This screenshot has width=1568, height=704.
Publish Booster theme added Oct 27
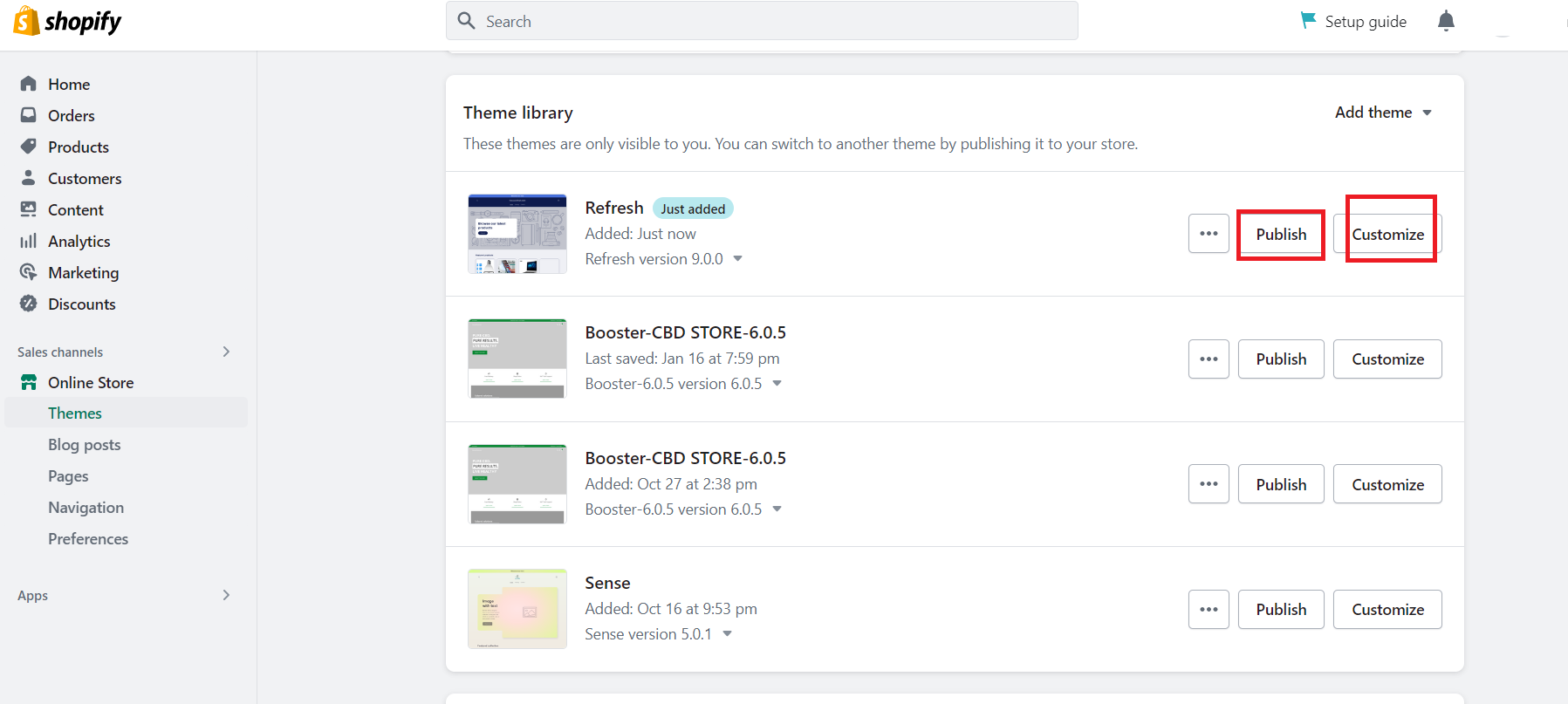[x=1281, y=484]
